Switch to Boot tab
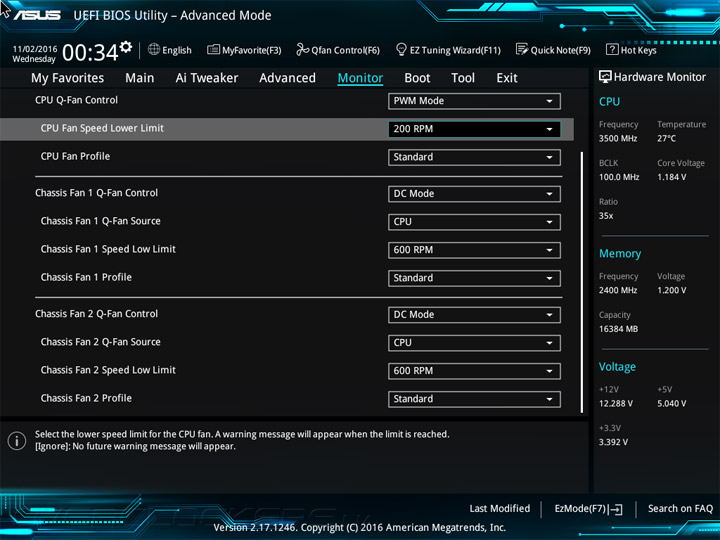720x540 pixels. 417,78
